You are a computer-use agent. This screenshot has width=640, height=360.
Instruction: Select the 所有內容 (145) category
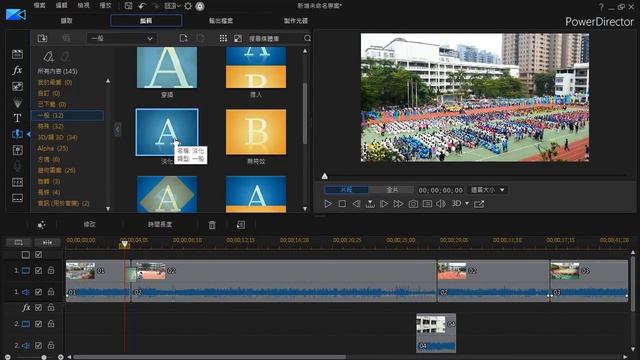57,71
